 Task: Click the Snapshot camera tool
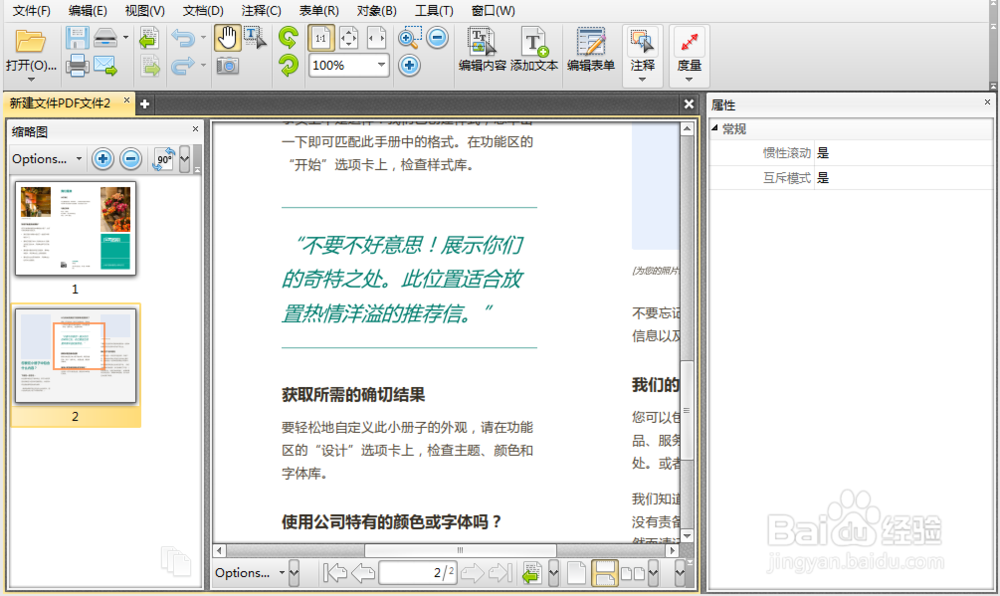227,66
